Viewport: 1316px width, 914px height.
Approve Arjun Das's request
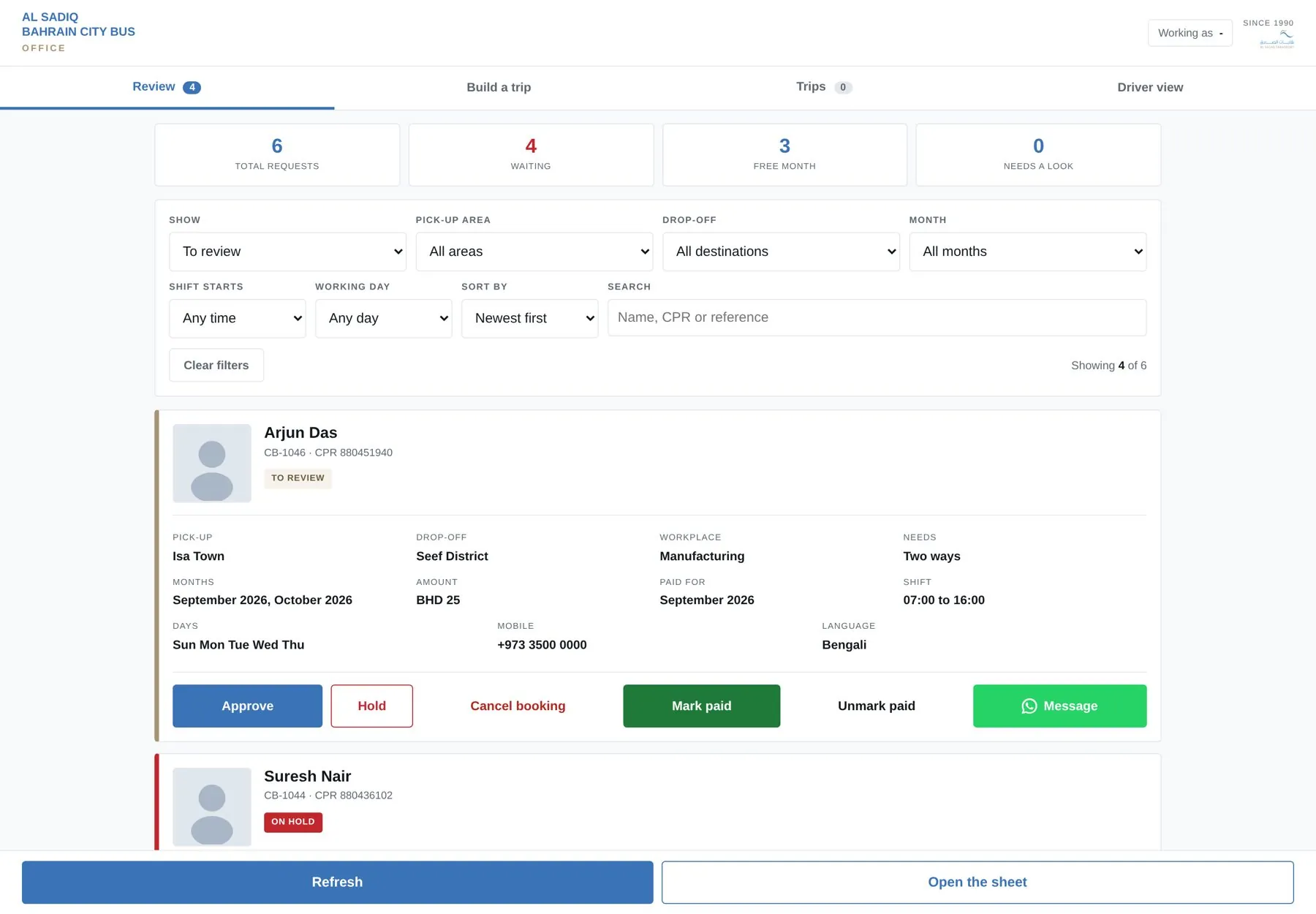point(247,706)
